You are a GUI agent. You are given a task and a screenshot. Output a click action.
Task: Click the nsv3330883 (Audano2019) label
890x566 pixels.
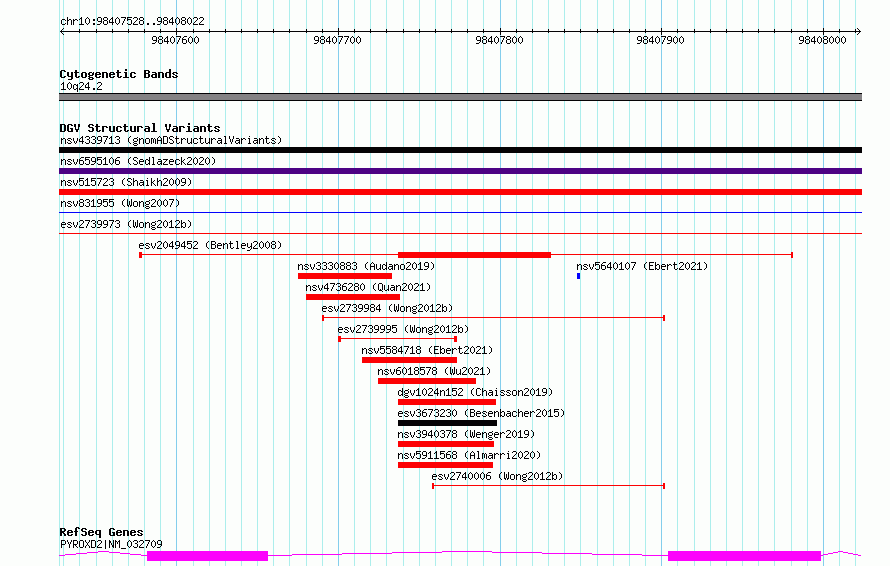(x=366, y=266)
